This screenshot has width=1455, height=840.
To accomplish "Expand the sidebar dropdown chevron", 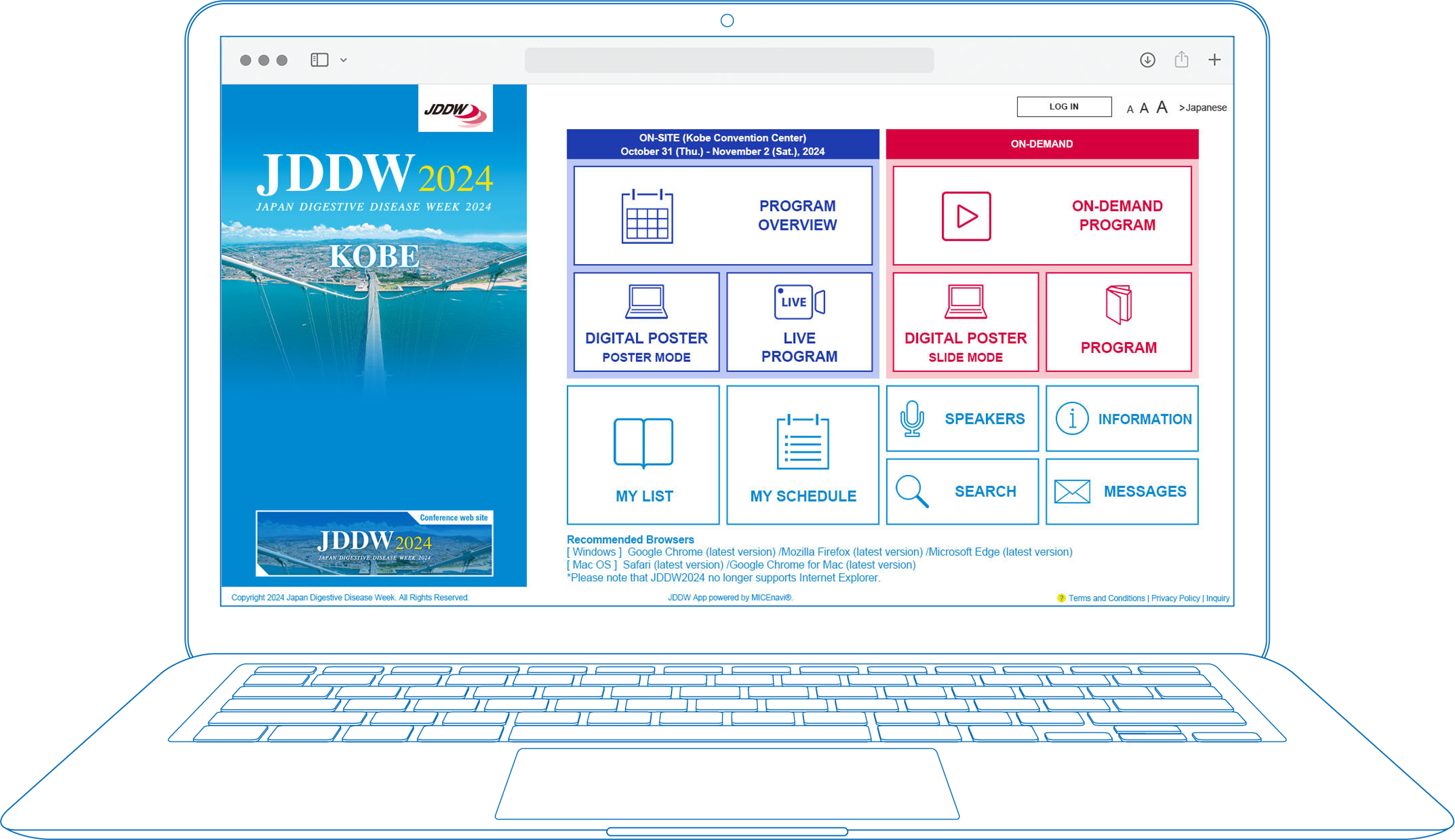I will 343,60.
